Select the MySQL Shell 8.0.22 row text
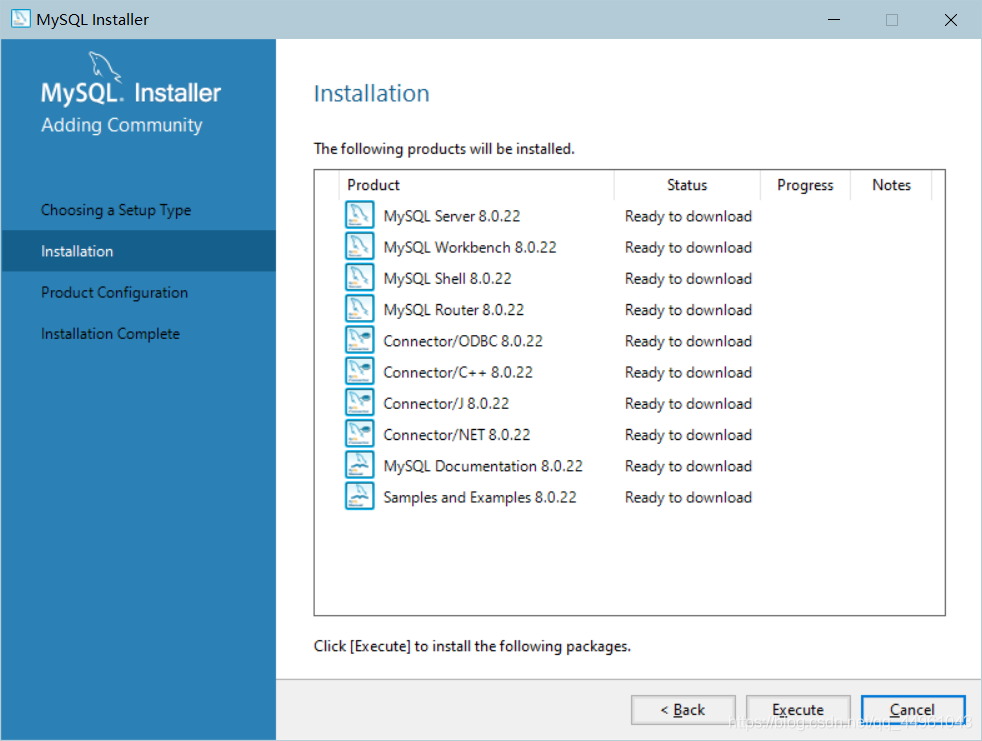The height and width of the screenshot is (741, 982). point(447,279)
